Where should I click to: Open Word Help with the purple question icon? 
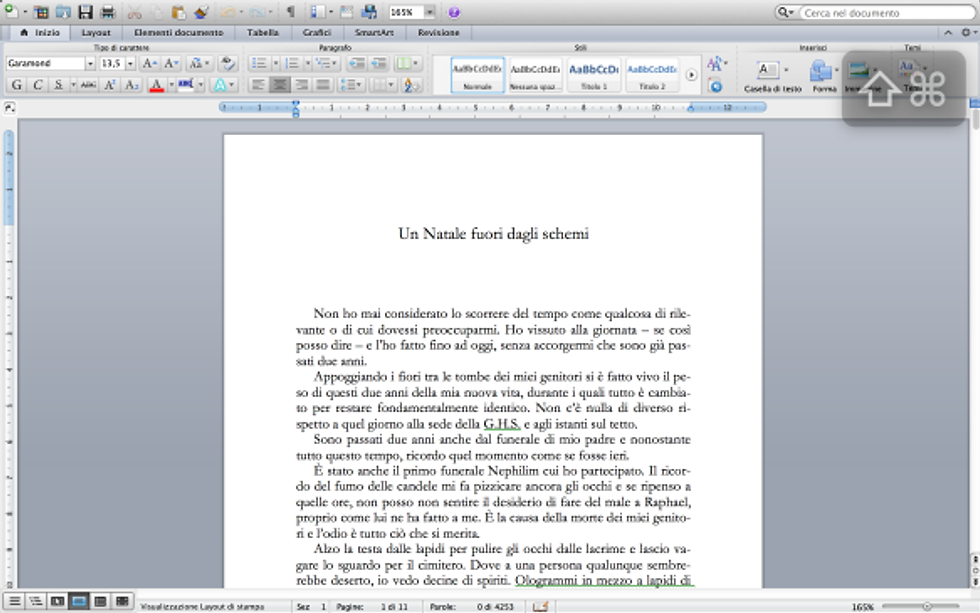point(454,12)
